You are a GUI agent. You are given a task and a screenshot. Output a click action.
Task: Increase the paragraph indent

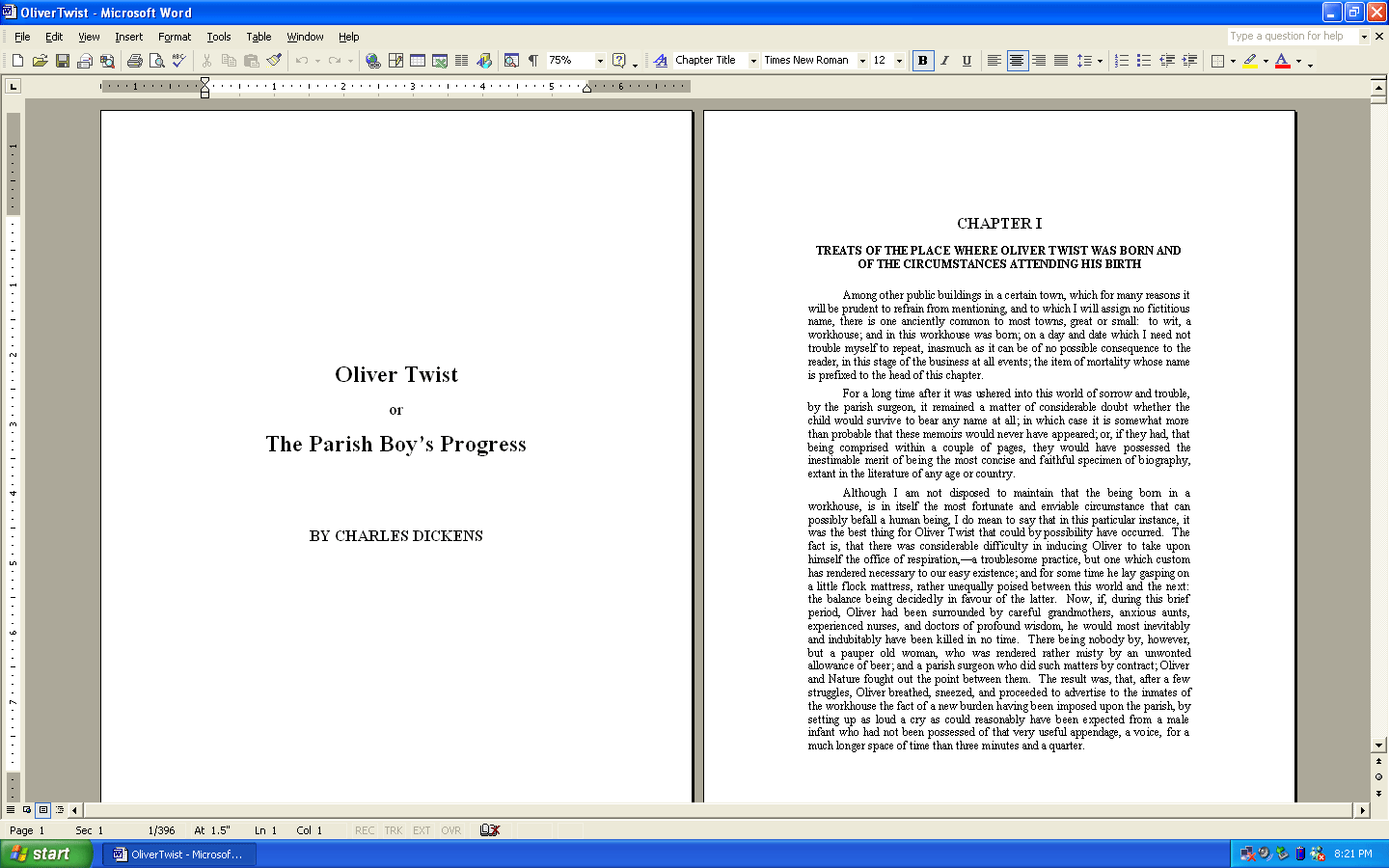click(1189, 61)
